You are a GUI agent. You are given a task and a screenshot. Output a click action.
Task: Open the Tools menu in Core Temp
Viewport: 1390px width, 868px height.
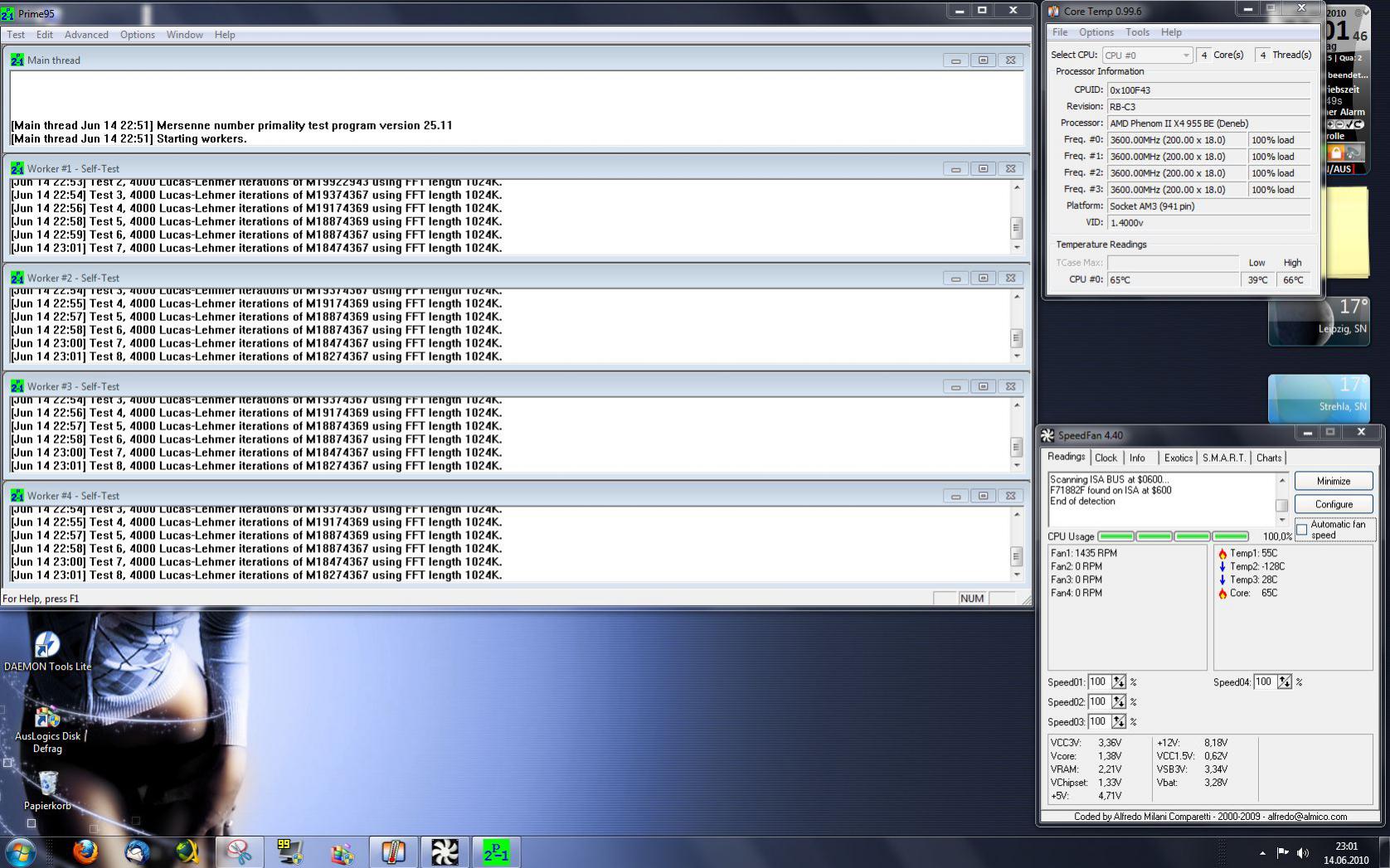pyautogui.click(x=1137, y=32)
